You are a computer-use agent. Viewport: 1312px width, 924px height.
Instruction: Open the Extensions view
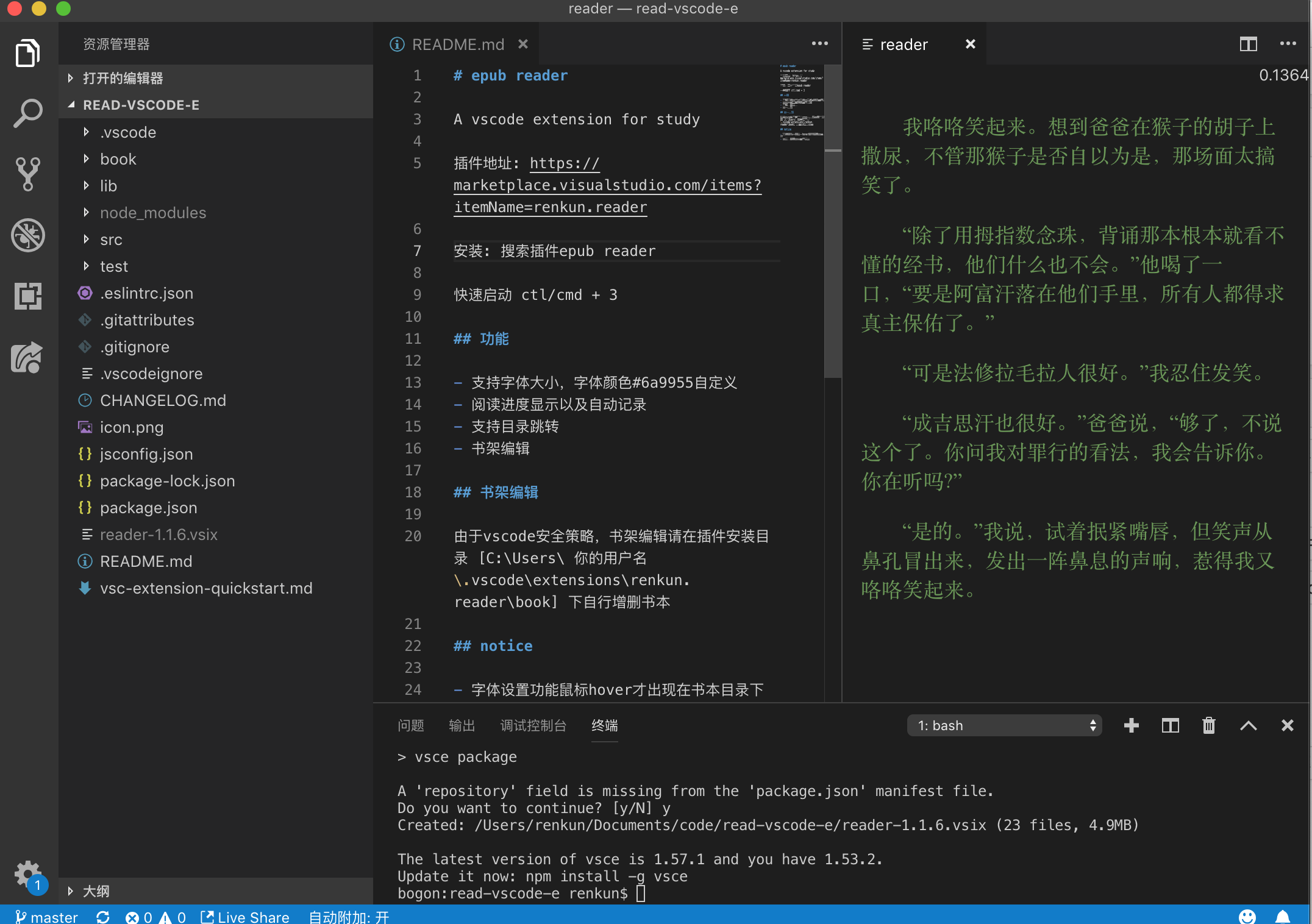[x=28, y=296]
